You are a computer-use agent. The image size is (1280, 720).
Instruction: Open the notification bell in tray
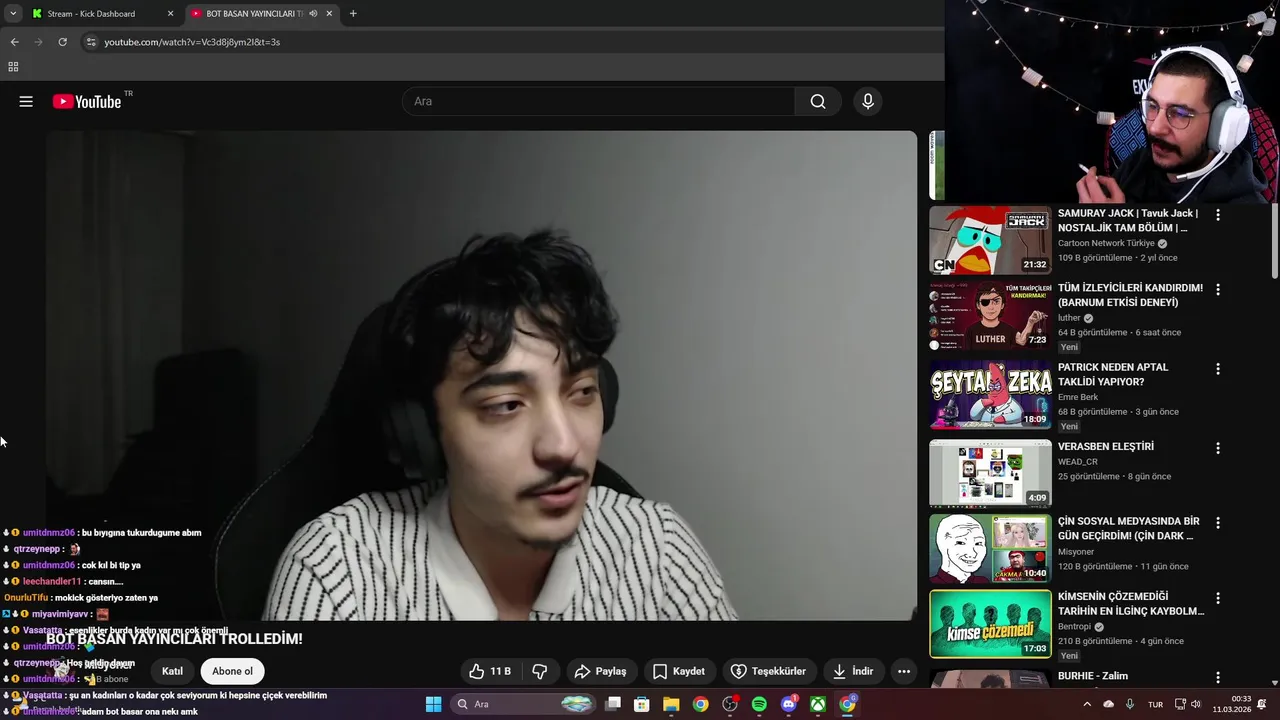pyautogui.click(x=1261, y=704)
